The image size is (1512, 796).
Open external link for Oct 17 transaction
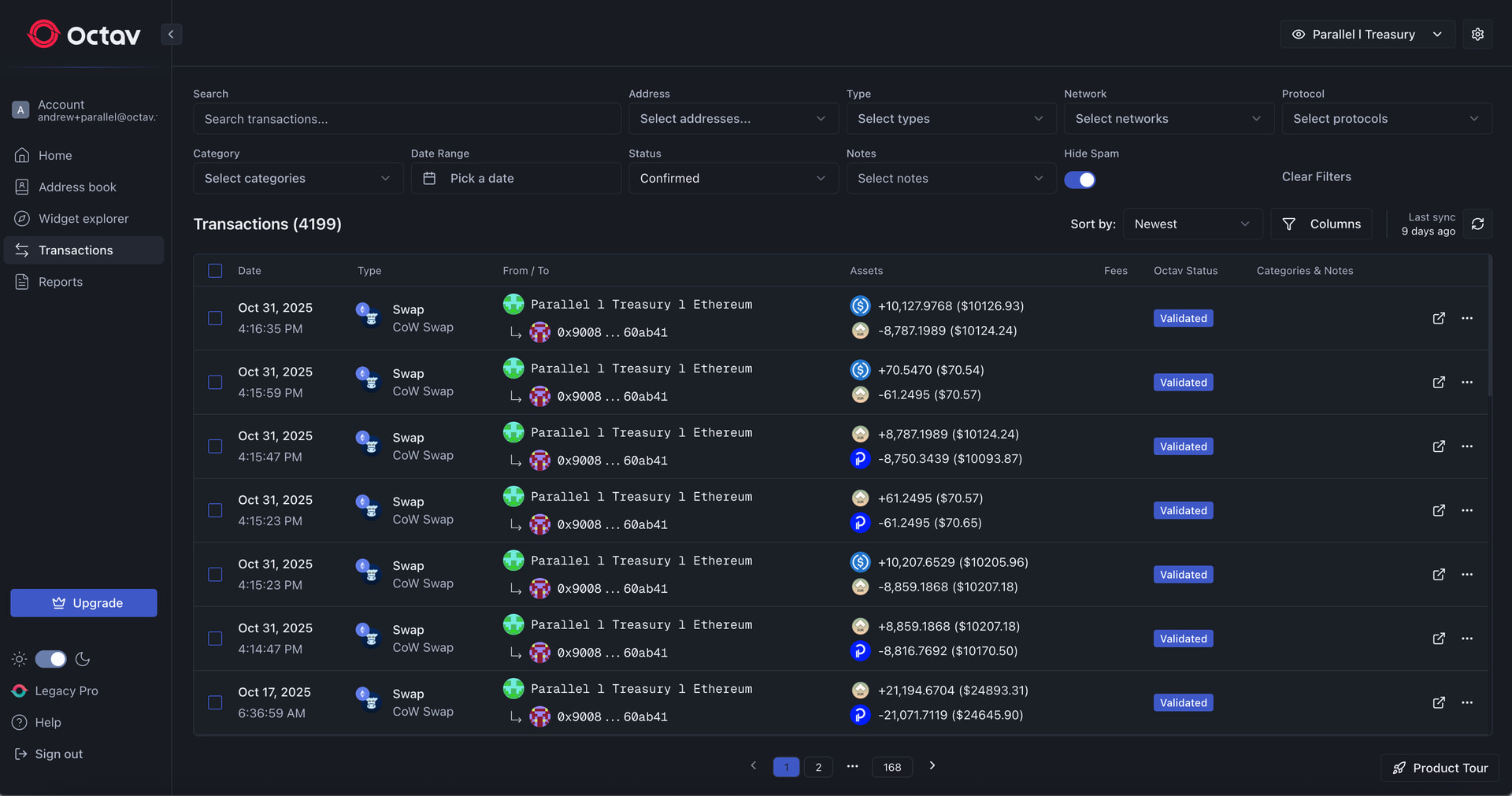click(1439, 703)
